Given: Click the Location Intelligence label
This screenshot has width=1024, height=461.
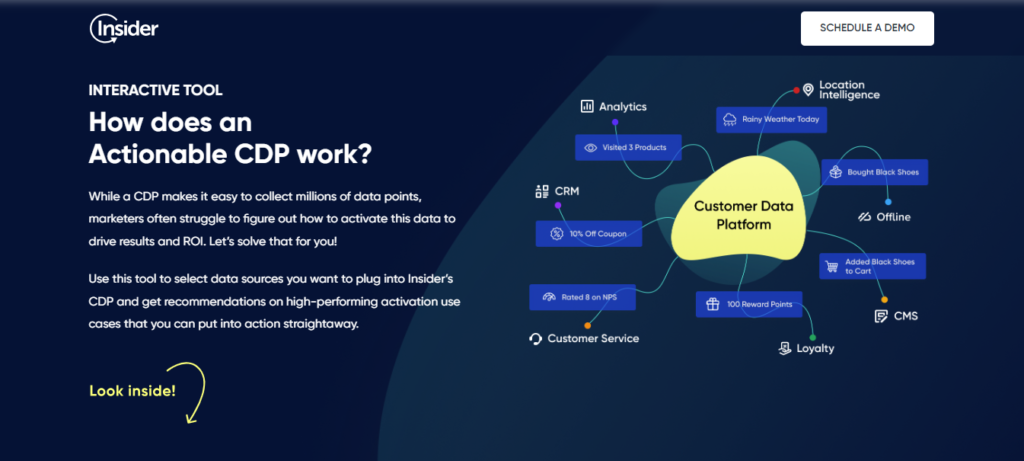Looking at the screenshot, I should click(849, 89).
